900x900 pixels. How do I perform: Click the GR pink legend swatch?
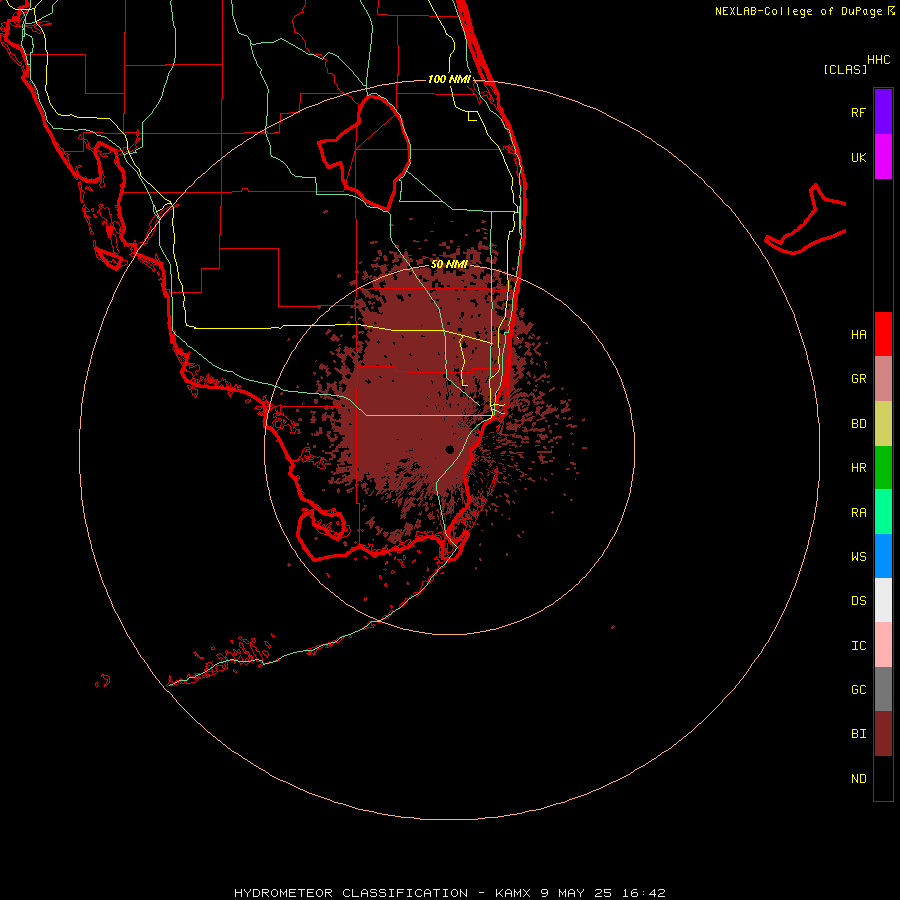(883, 379)
